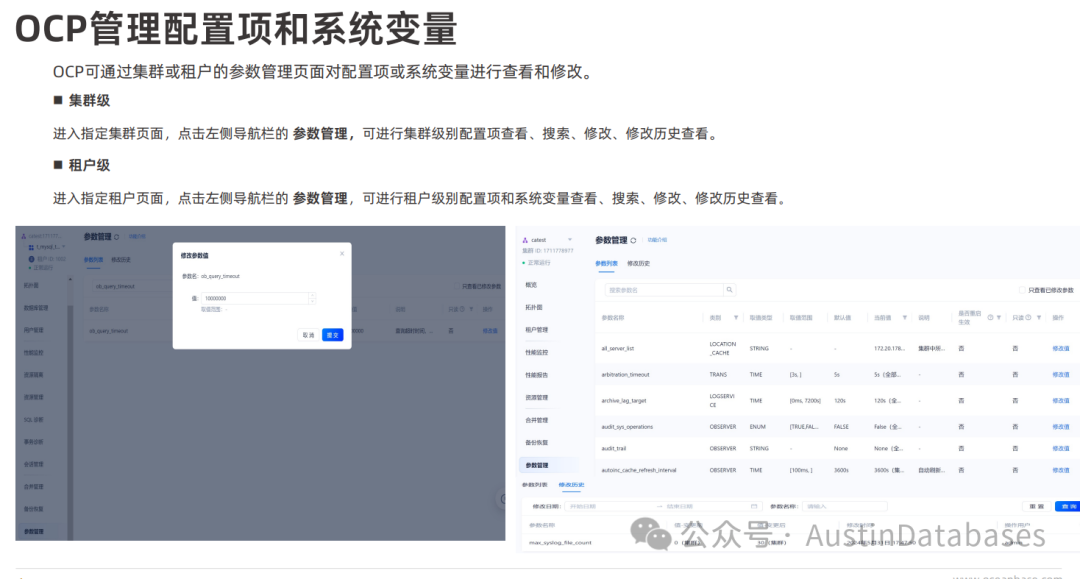This screenshot has height=579, width=1080.
Task: Click 修改值 for audit_sys_operations row
Action: [x=1061, y=426]
